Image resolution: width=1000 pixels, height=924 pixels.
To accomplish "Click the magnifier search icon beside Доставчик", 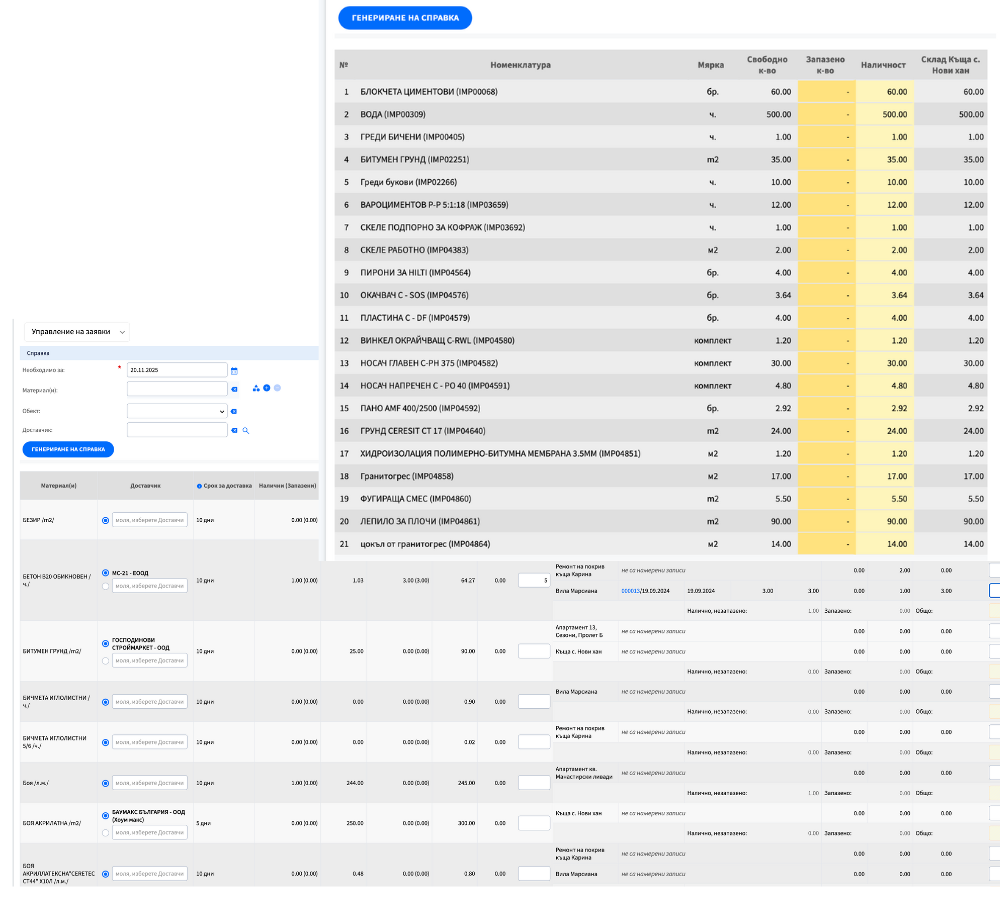I will pyautogui.click(x=244, y=430).
